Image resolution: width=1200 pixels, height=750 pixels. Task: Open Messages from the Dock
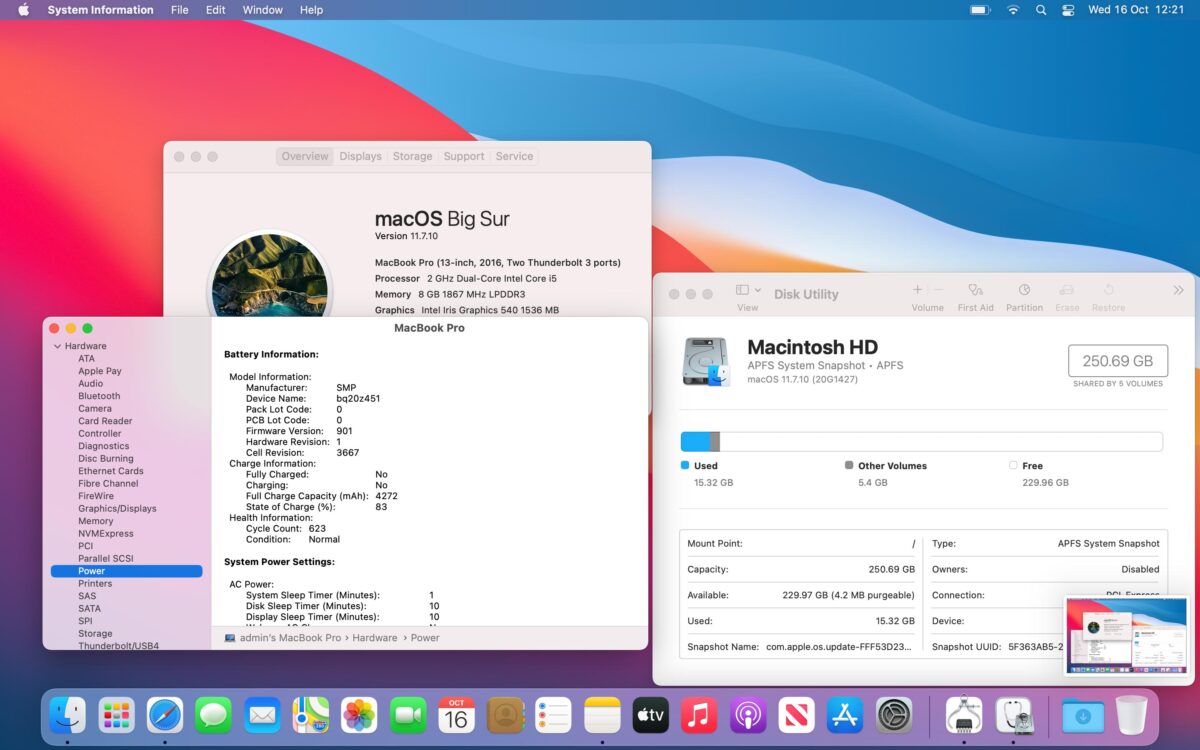214,715
